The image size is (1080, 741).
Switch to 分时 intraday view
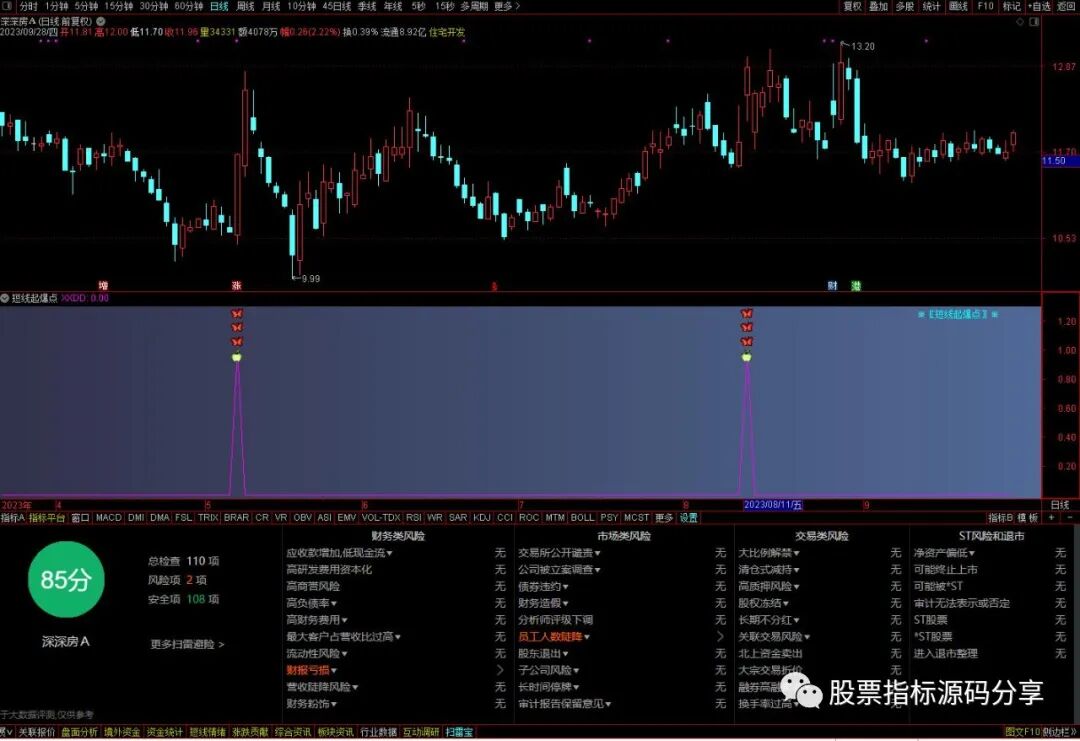29,6
